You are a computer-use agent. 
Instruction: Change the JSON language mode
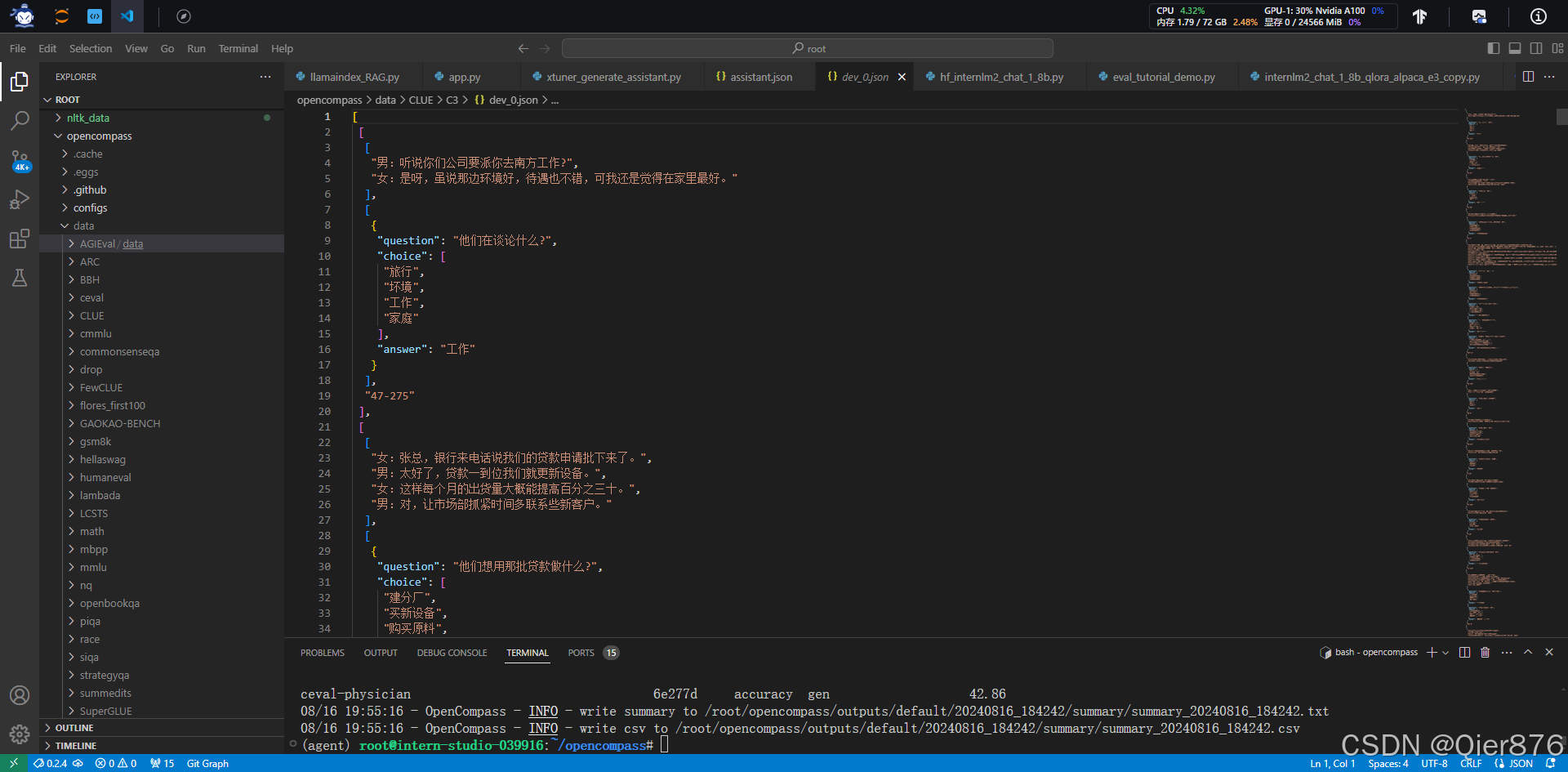click(1521, 763)
